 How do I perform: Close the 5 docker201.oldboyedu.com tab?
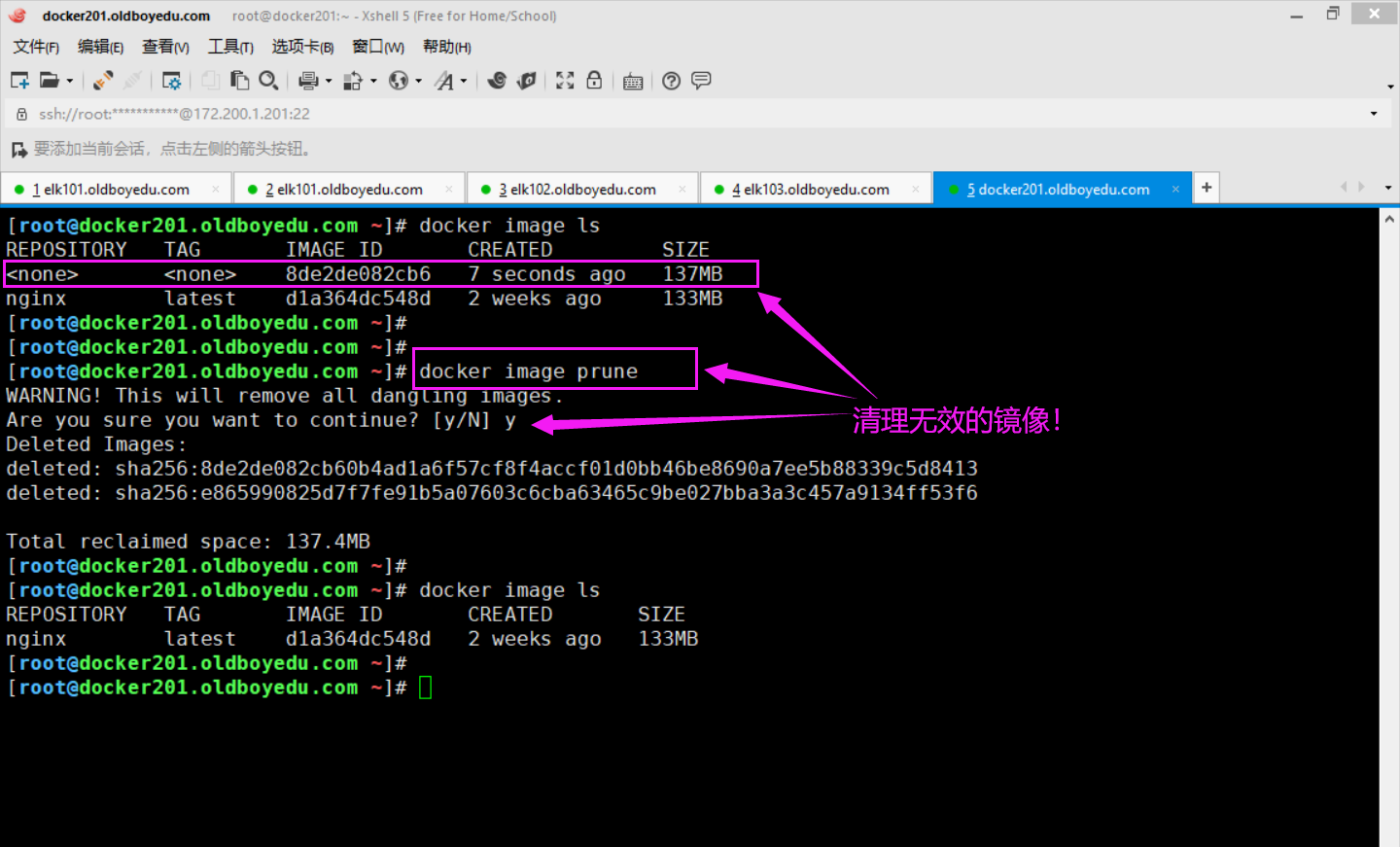pos(1175,190)
